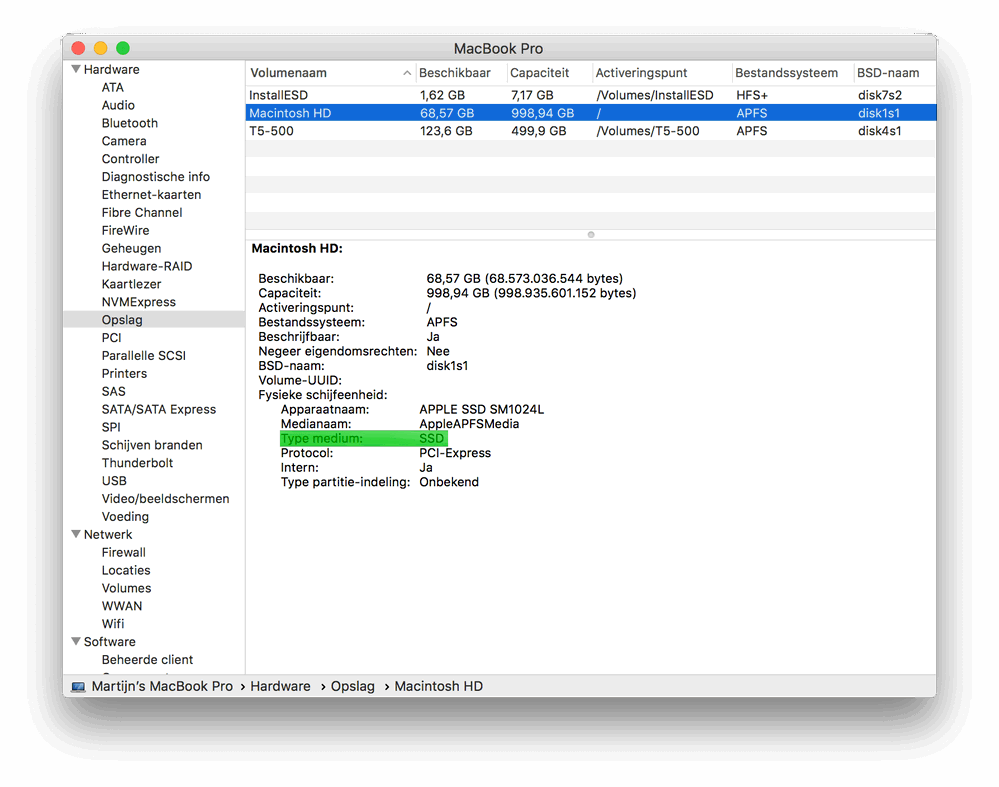Screen dimensions: 999x787
Task: Select Parallelle SCSI entry
Action: point(143,355)
